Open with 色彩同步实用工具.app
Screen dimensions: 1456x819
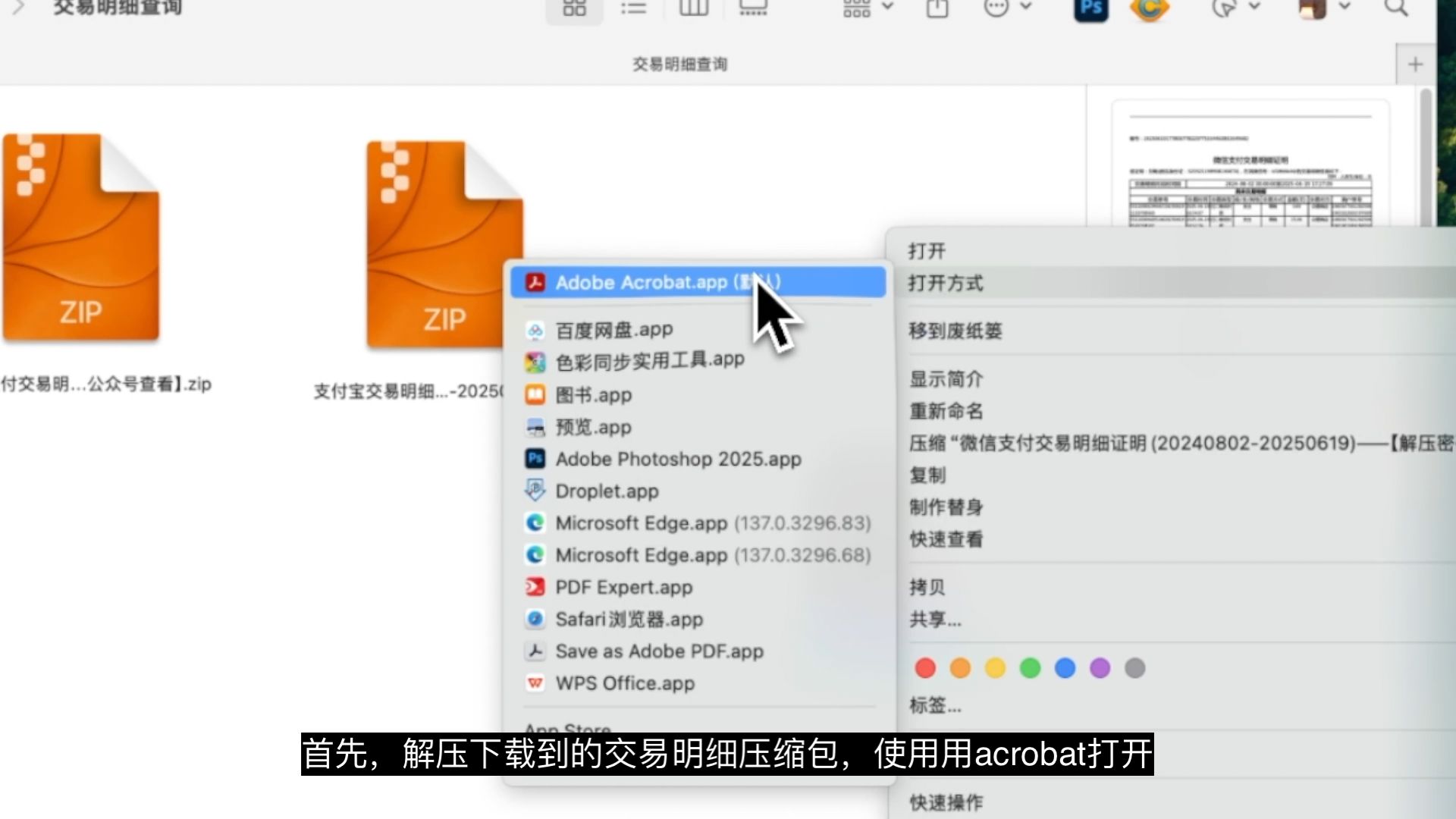click(x=698, y=362)
